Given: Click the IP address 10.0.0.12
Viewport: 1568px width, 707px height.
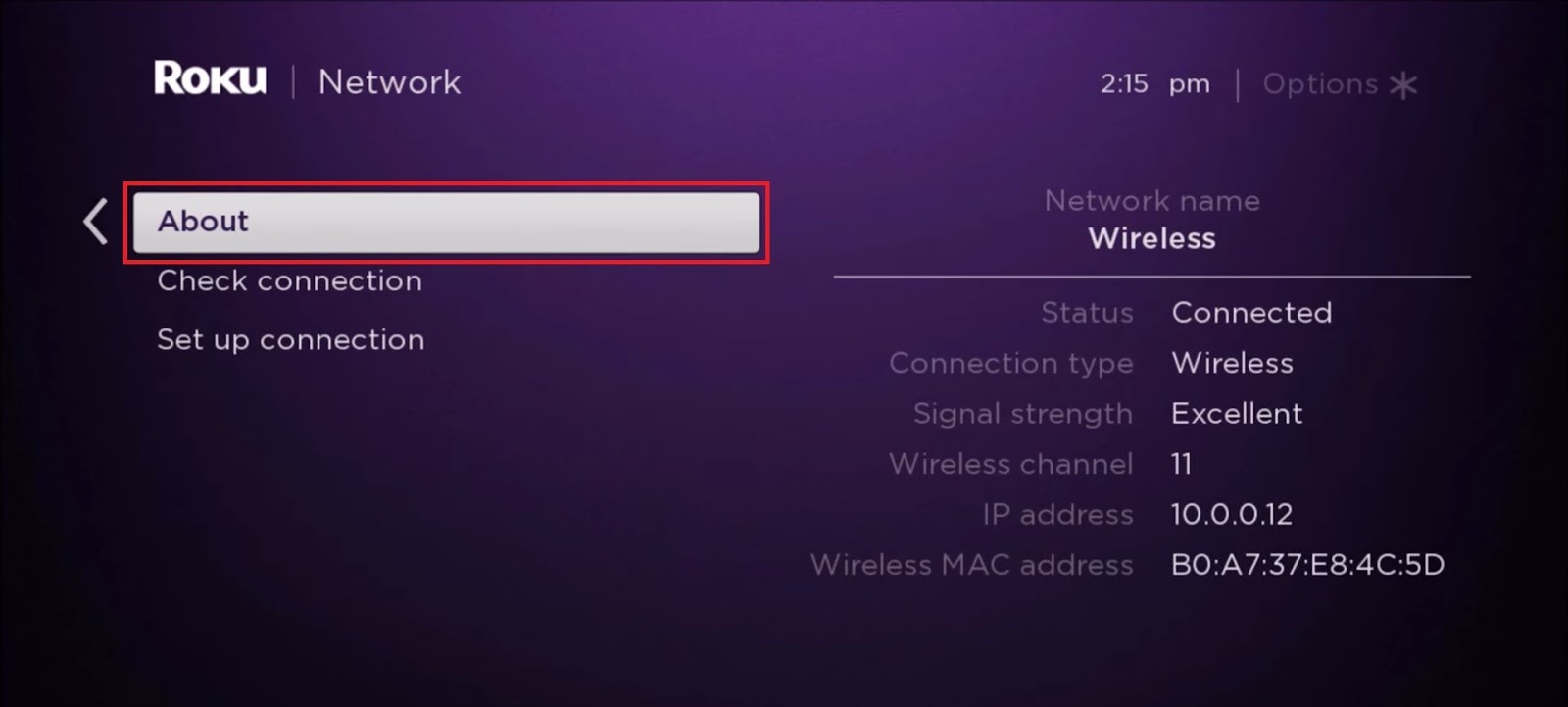Looking at the screenshot, I should [x=1231, y=515].
